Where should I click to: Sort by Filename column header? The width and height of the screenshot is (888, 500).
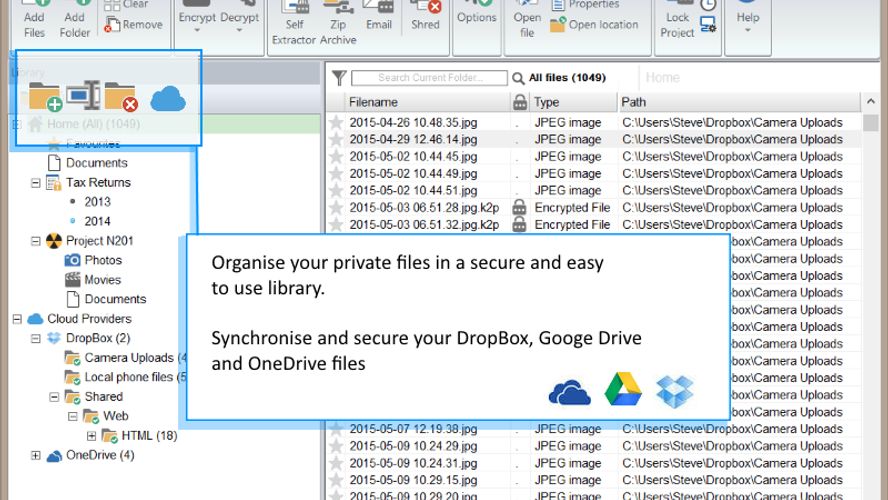click(x=427, y=102)
